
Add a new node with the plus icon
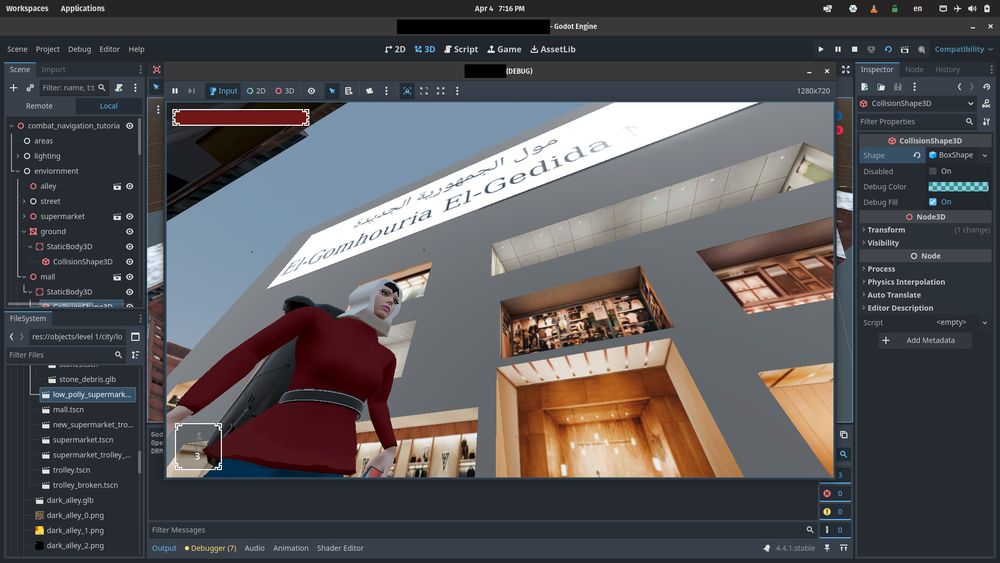pyautogui.click(x=13, y=88)
